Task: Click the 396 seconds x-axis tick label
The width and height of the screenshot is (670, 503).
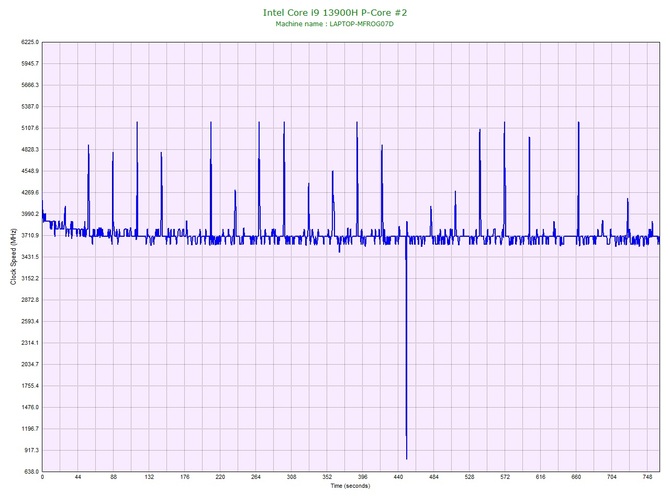Action: click(363, 477)
